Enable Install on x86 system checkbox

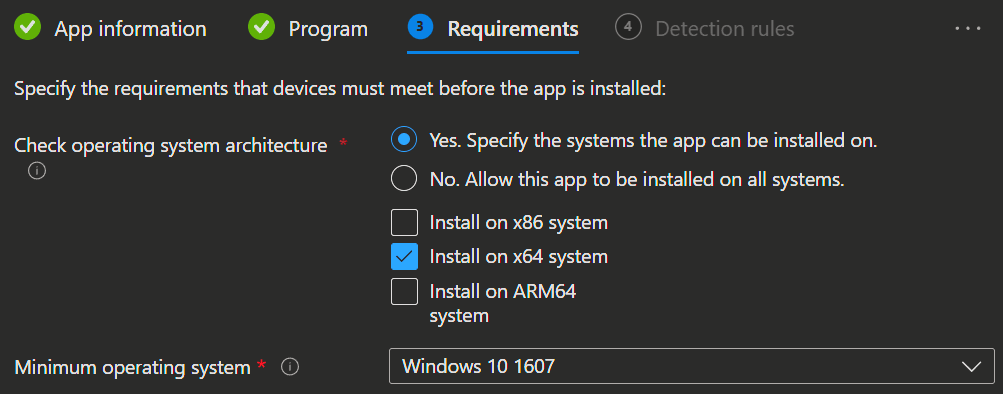pyautogui.click(x=404, y=223)
